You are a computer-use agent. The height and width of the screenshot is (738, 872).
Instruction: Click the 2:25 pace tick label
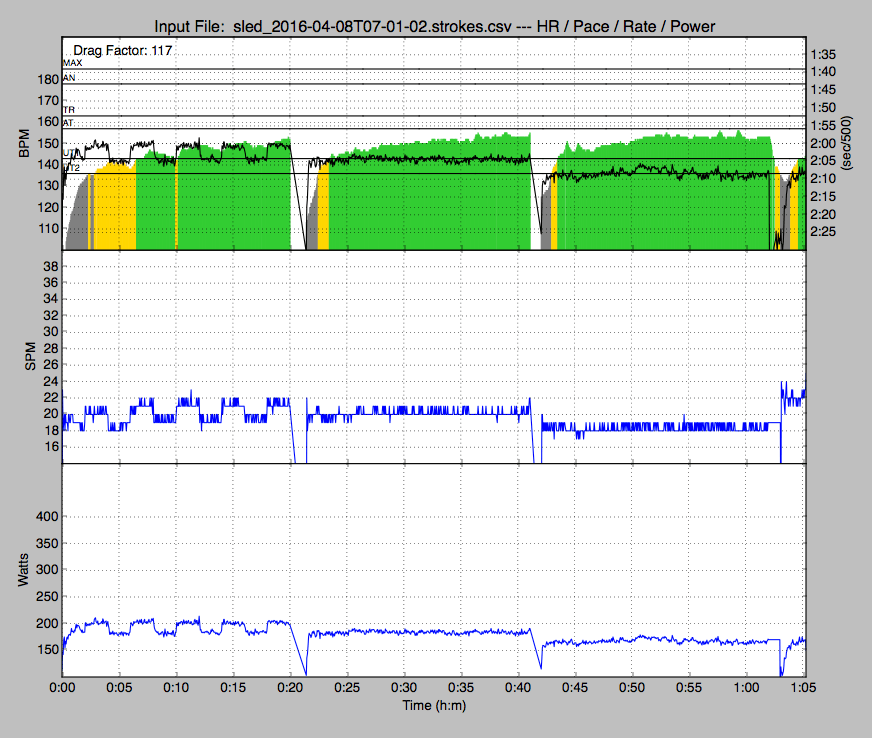[x=823, y=232]
